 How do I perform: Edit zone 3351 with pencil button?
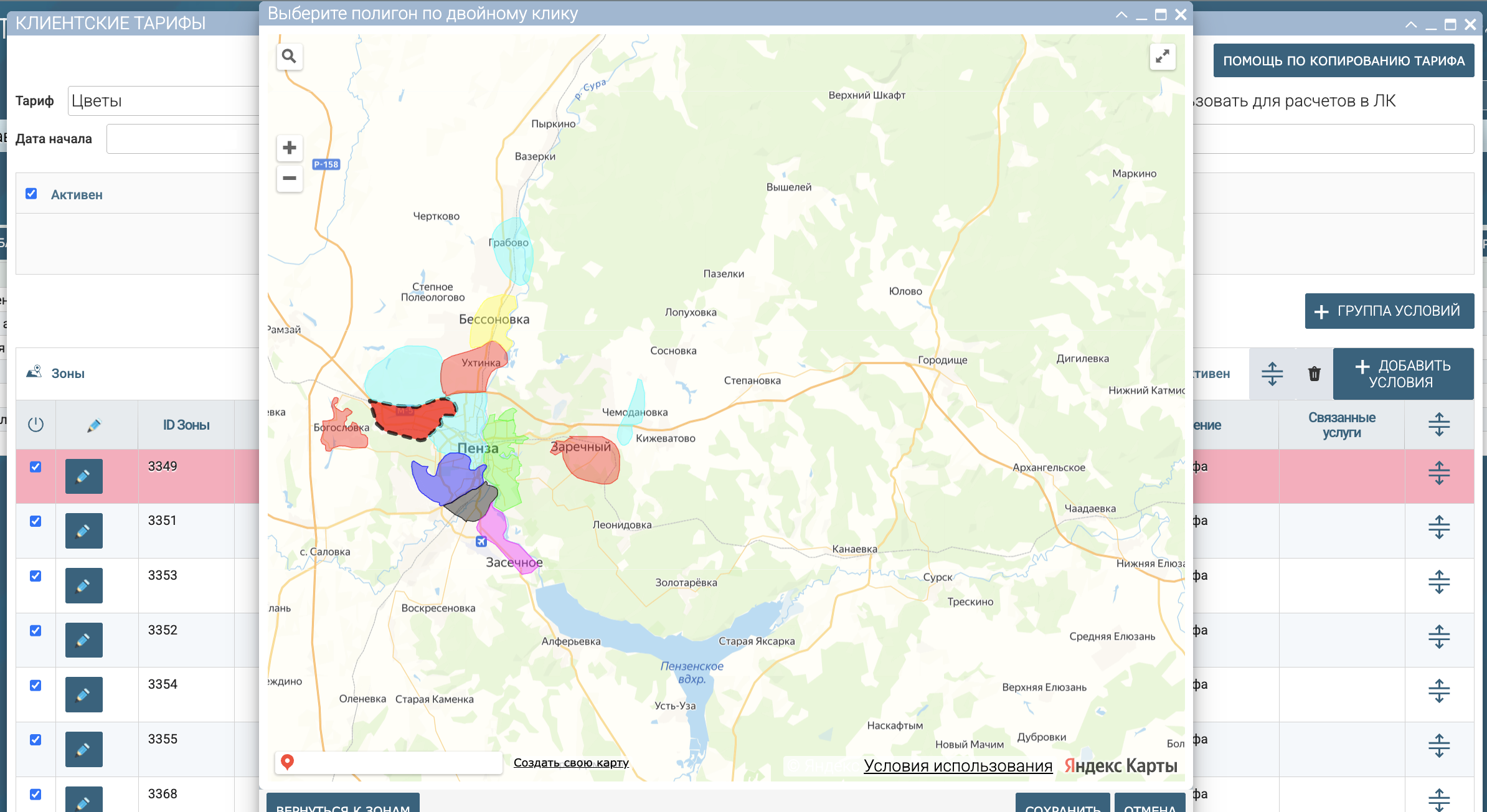pyautogui.click(x=84, y=531)
